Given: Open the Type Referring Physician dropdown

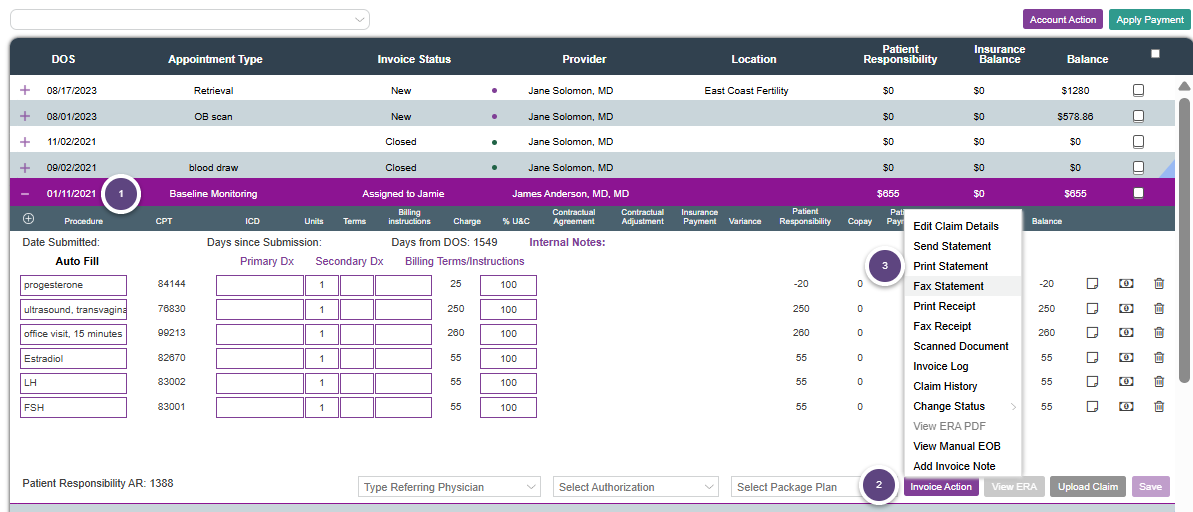Looking at the screenshot, I should (x=450, y=487).
